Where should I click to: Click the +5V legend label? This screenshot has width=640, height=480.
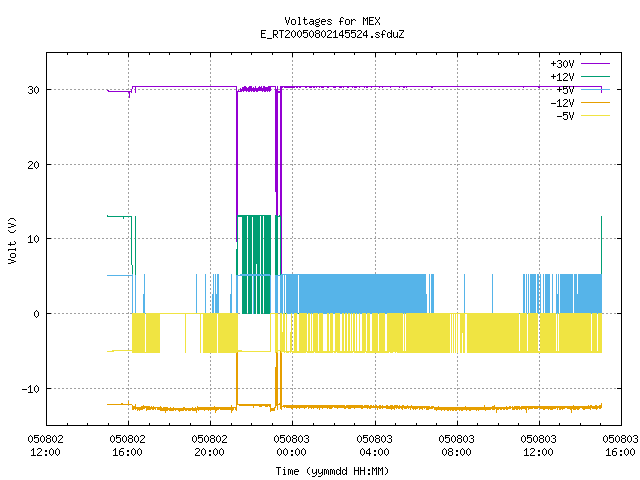pos(565,90)
